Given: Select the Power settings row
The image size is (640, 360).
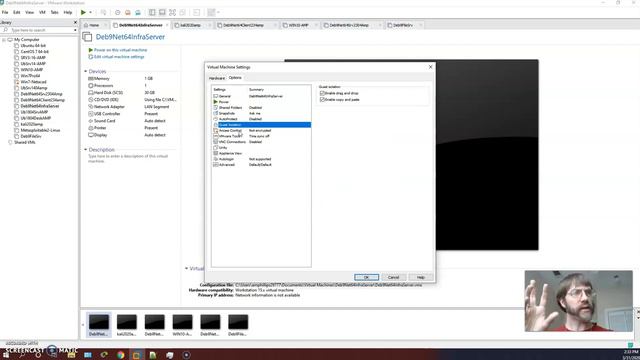Looking at the screenshot, I should [261, 102].
